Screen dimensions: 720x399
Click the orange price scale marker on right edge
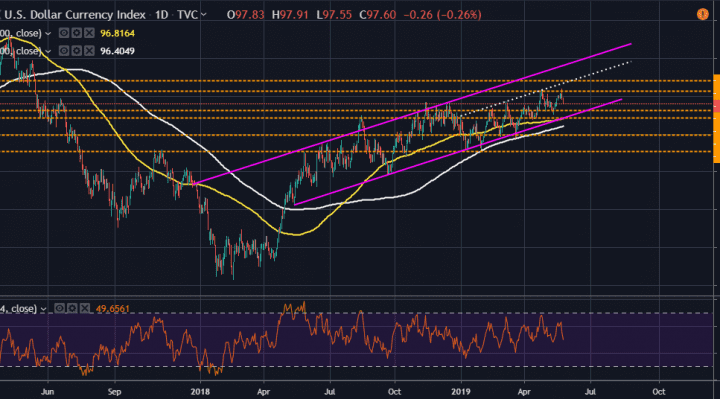[x=716, y=118]
